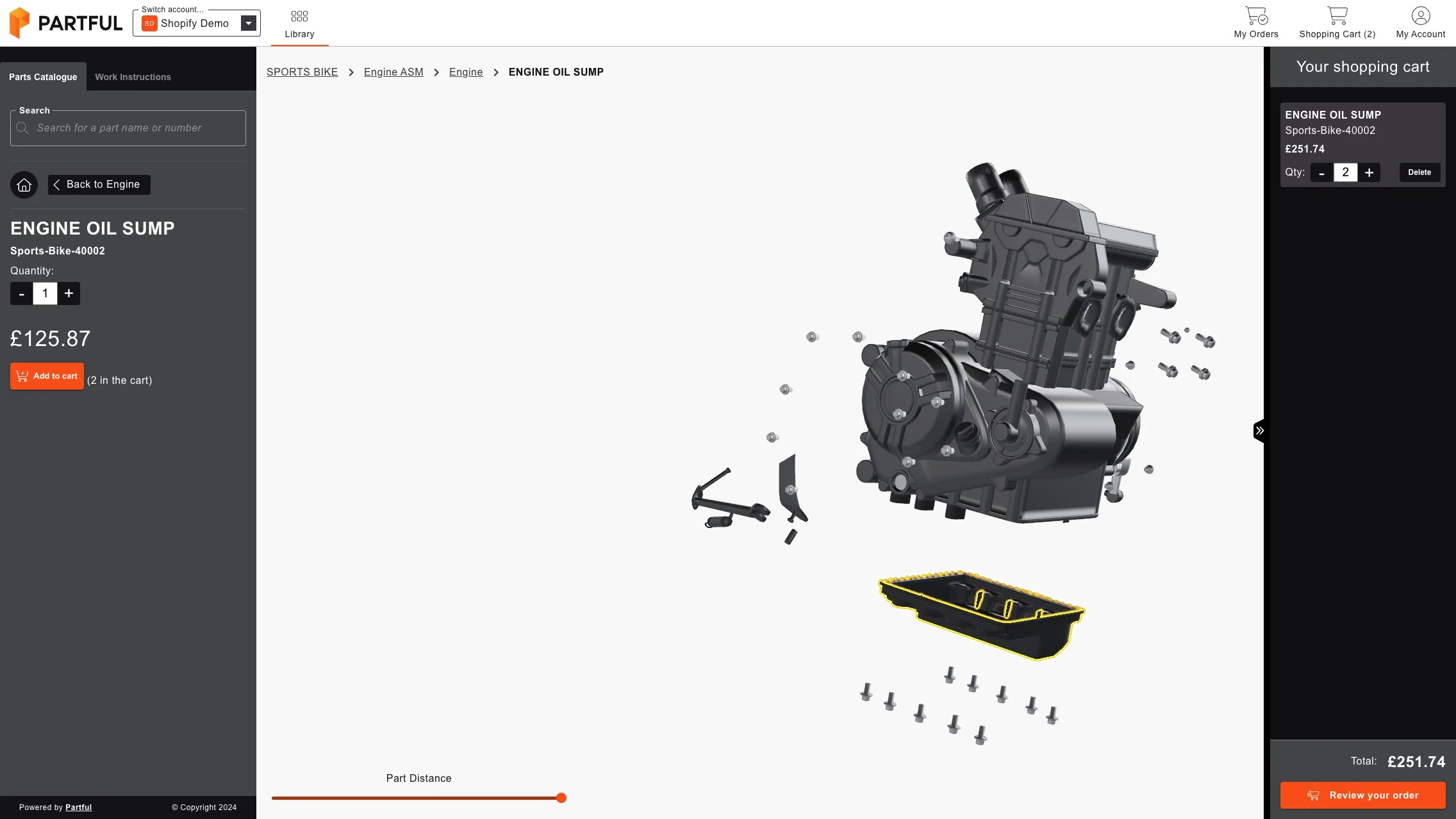Increase quantity in parts catalogue panel

[69, 294]
